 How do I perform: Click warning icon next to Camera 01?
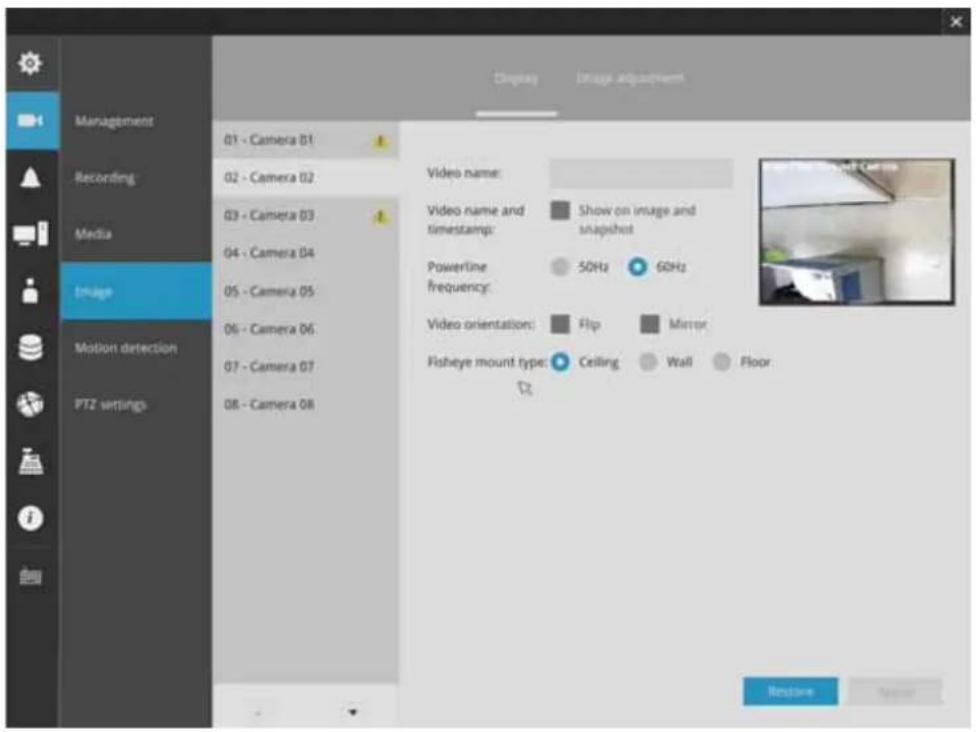[x=380, y=142]
